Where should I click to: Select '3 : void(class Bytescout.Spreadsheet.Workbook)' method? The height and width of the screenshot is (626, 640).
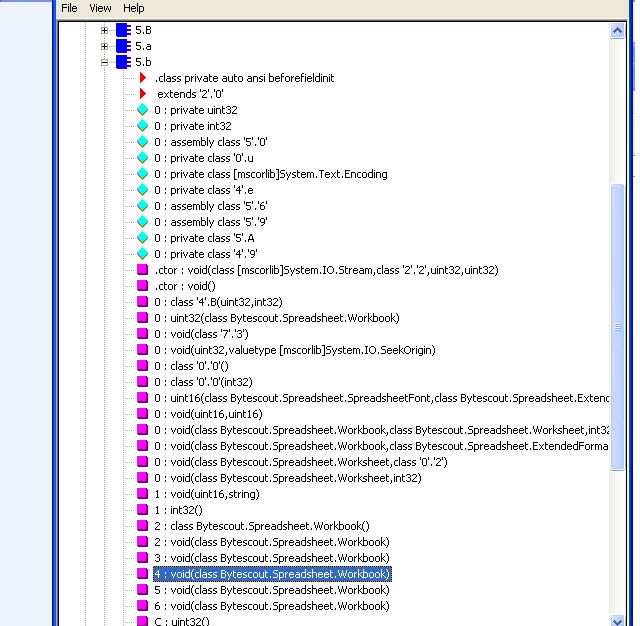click(x=272, y=558)
